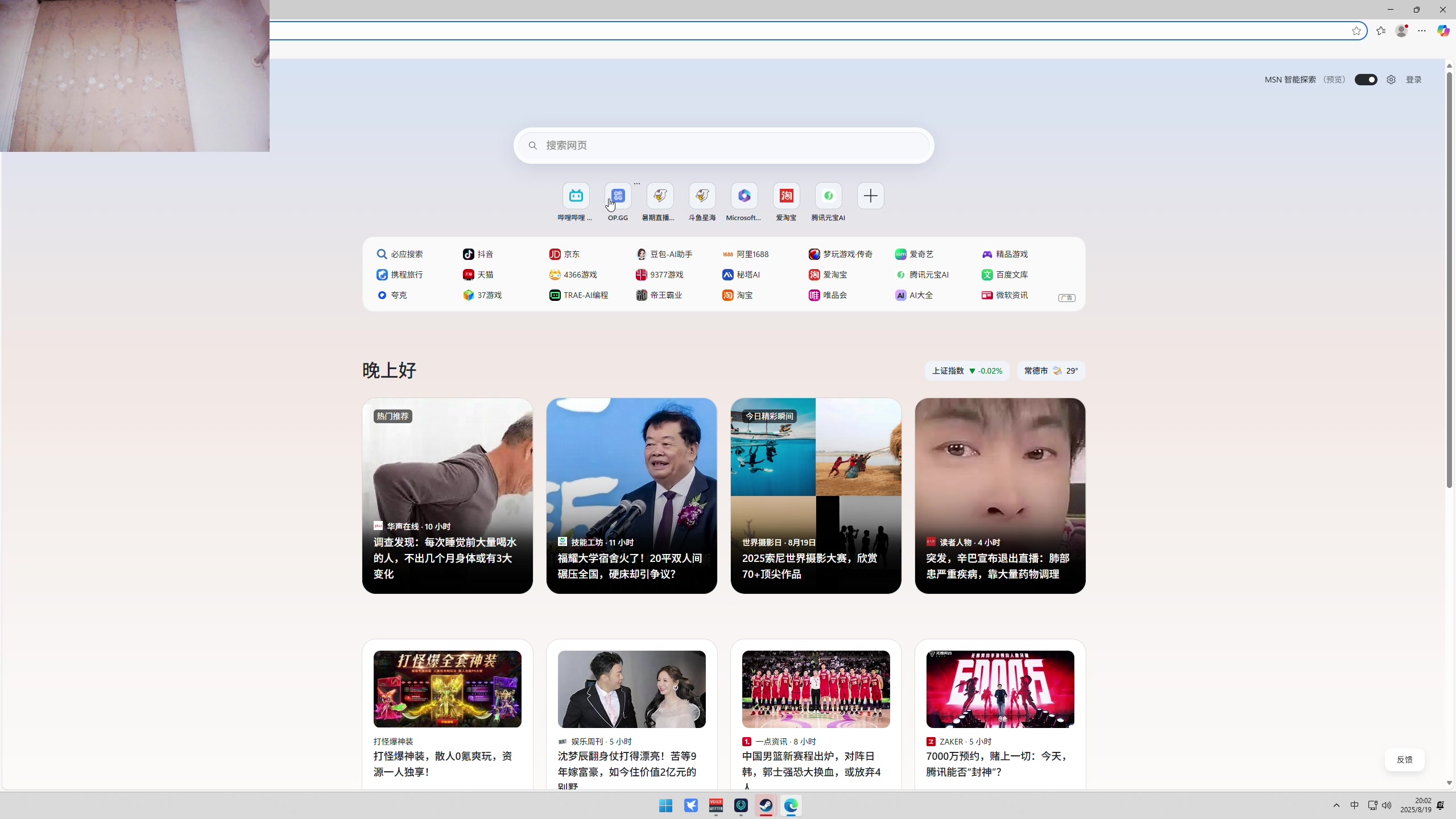The width and height of the screenshot is (1456, 819).
Task: Open 梦玩游戏·传奇 link
Action: click(x=840, y=254)
